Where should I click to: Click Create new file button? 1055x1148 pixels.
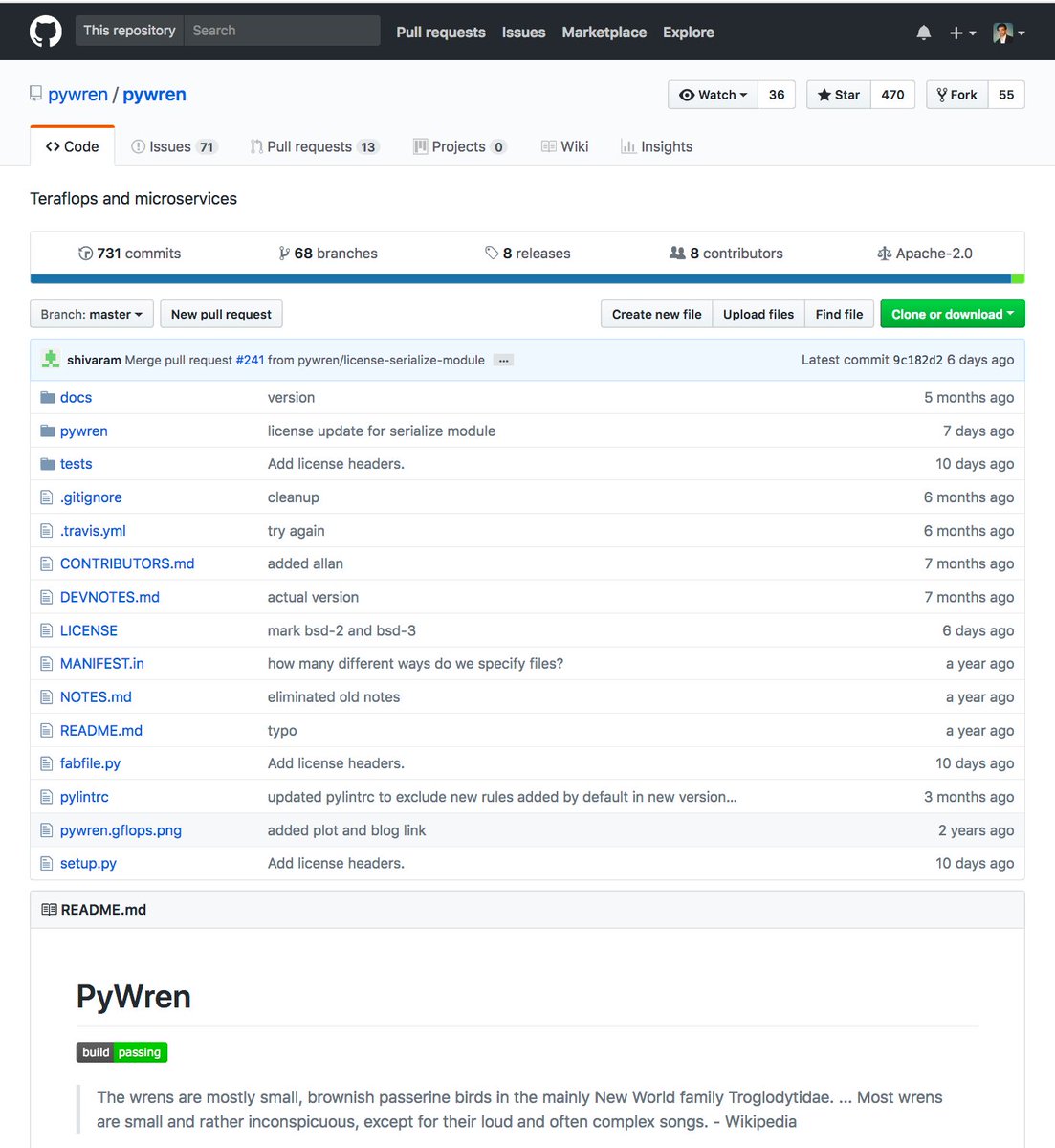pos(657,314)
